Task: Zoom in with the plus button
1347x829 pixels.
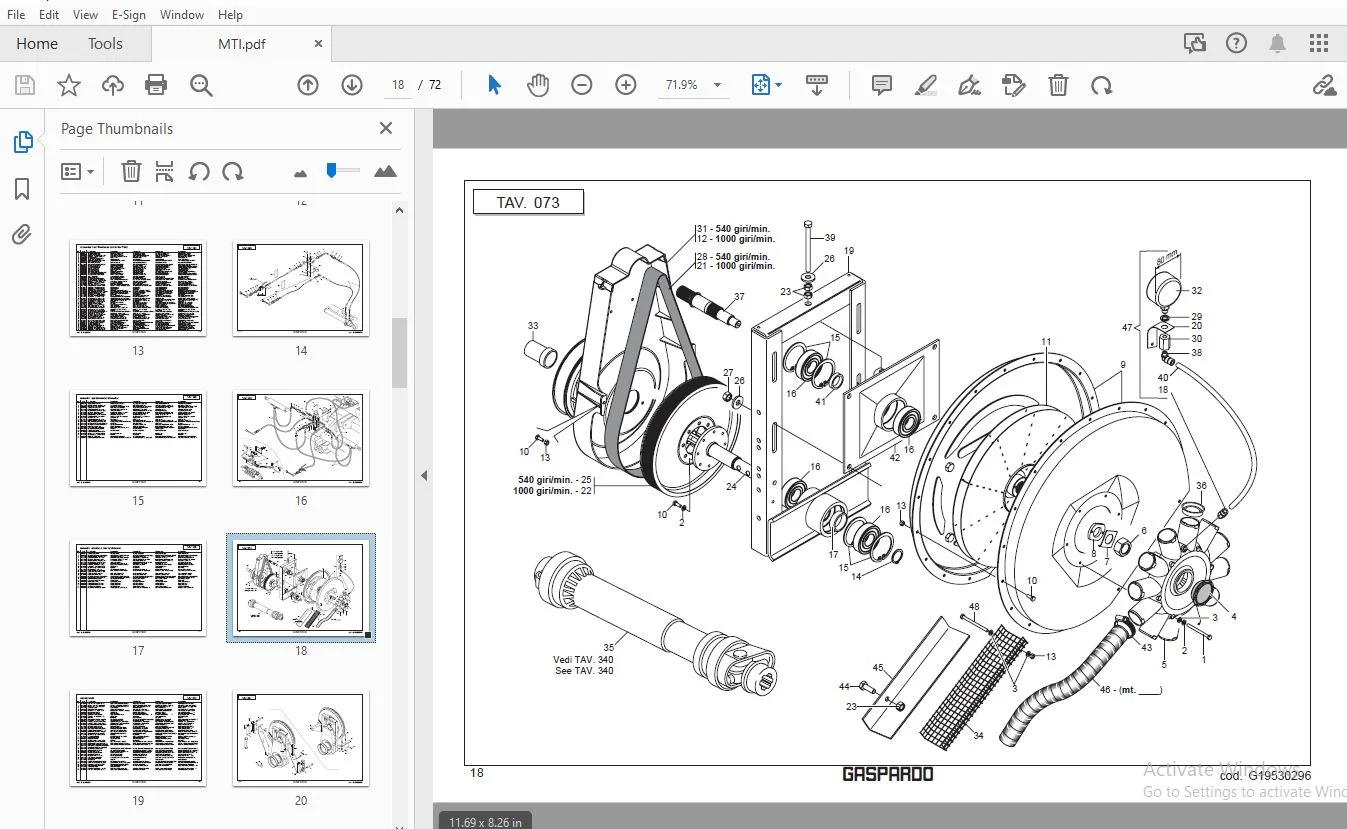Action: click(626, 86)
